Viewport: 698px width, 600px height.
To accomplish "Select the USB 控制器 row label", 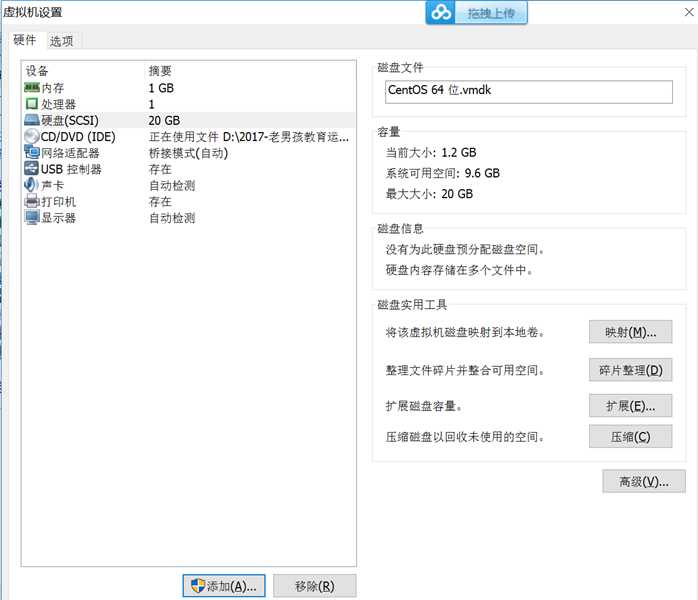I will coord(71,169).
